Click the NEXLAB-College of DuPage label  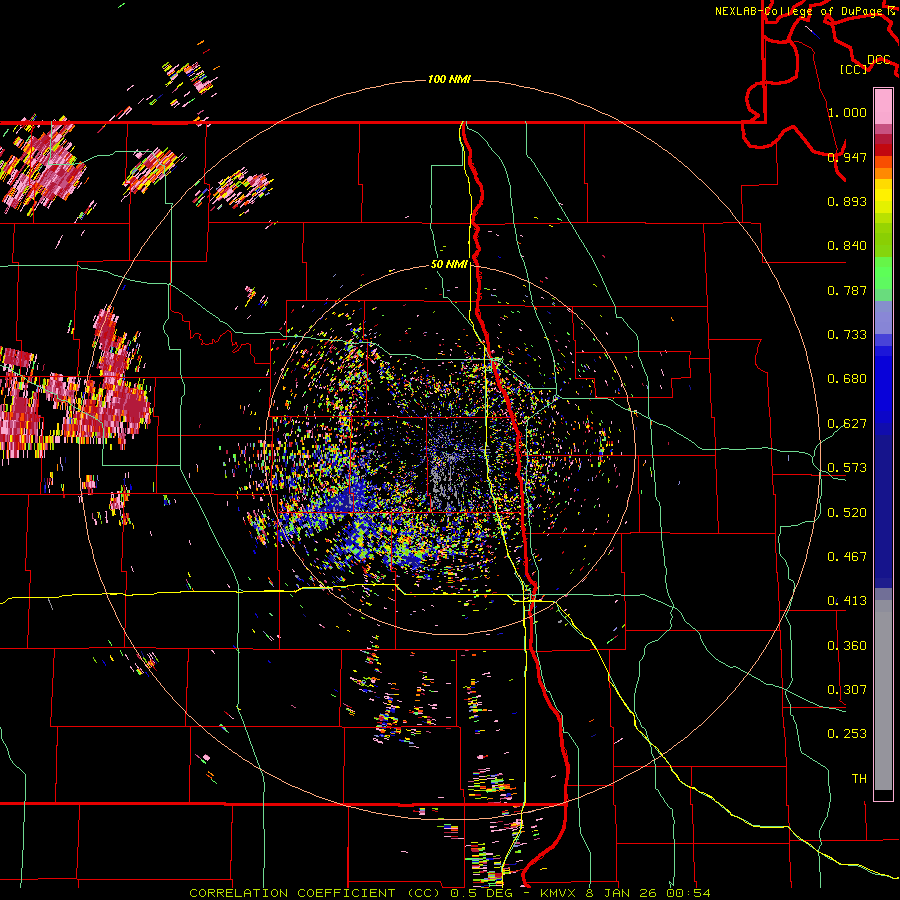point(799,11)
